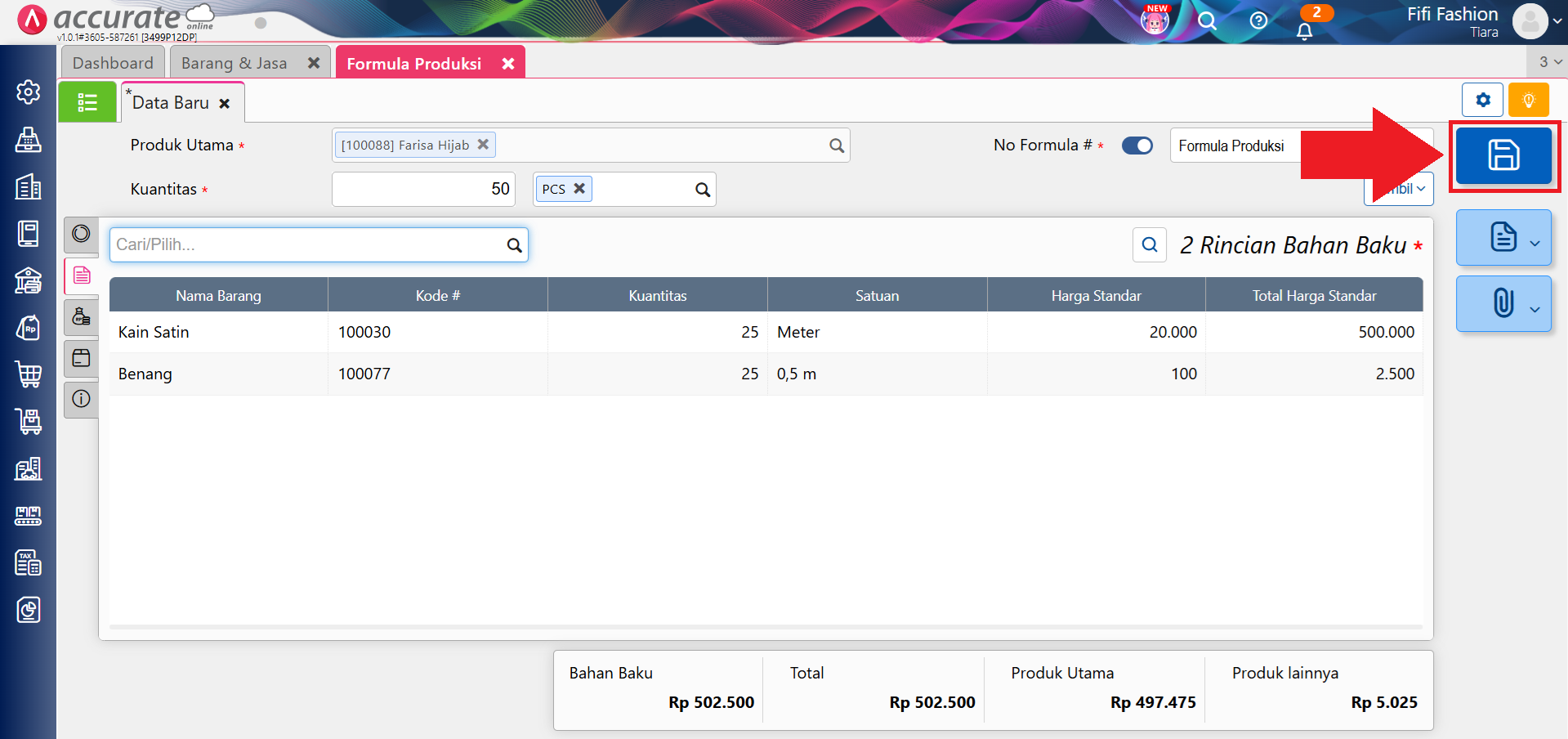Open the settings gear in the left sidebar
The width and height of the screenshot is (1568, 739).
pyautogui.click(x=29, y=92)
